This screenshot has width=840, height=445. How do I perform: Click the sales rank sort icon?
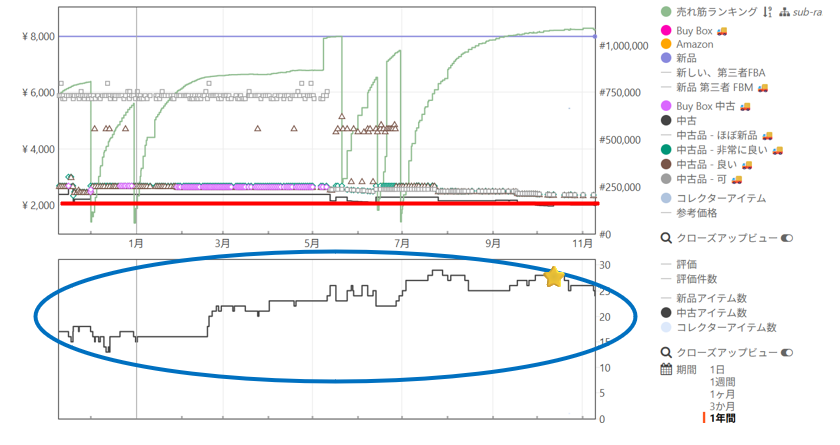click(x=767, y=12)
